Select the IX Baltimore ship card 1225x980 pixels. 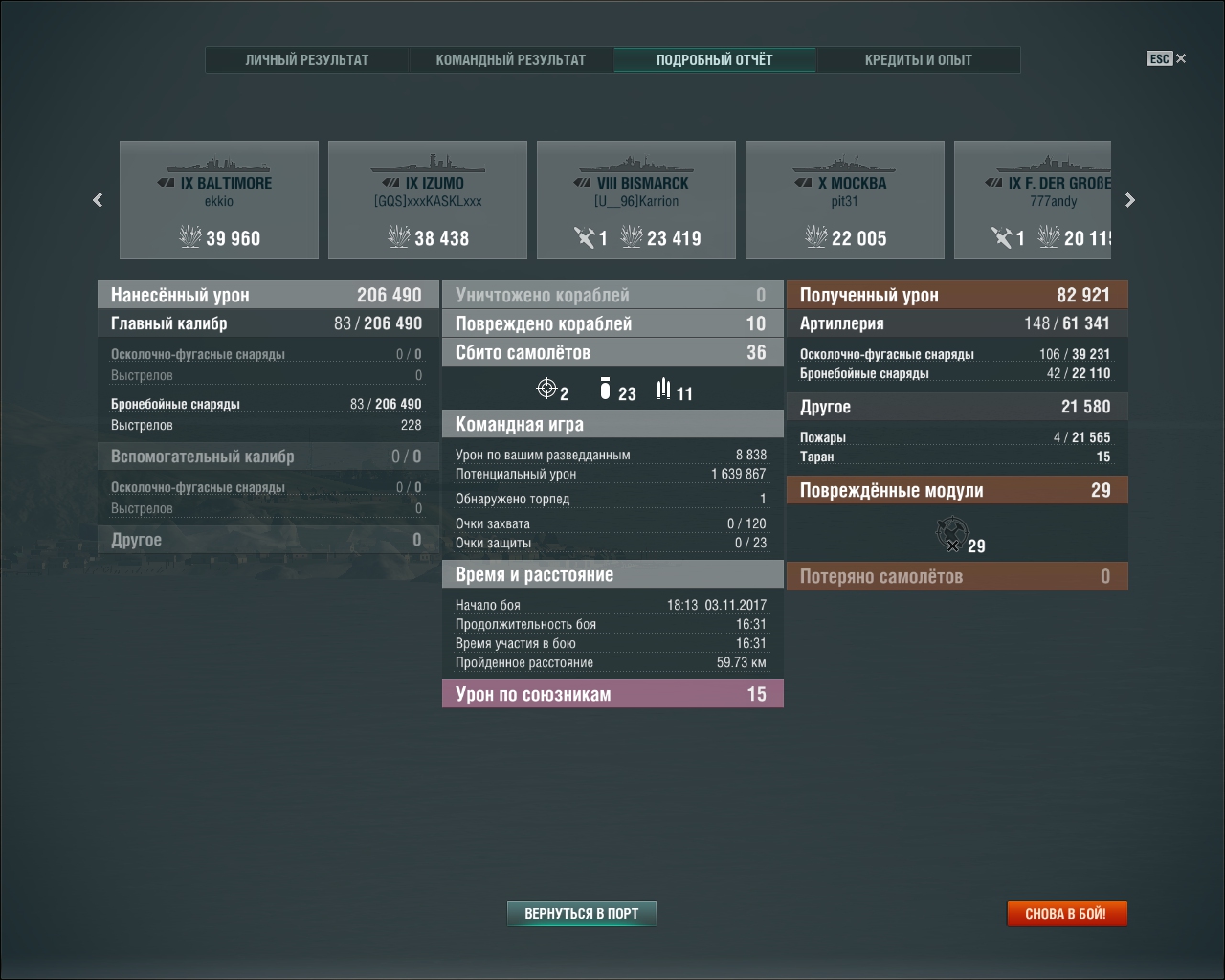pyautogui.click(x=219, y=200)
